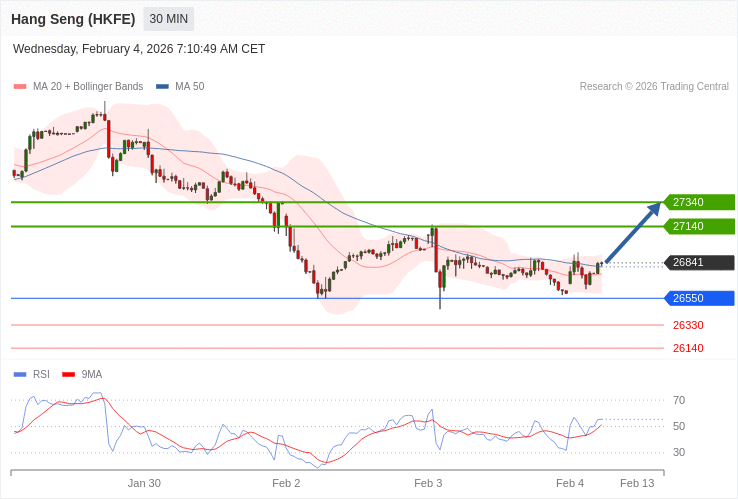Viewport: 738px width, 500px height.
Task: Click the 27140 resistance price tag
Action: click(699, 226)
